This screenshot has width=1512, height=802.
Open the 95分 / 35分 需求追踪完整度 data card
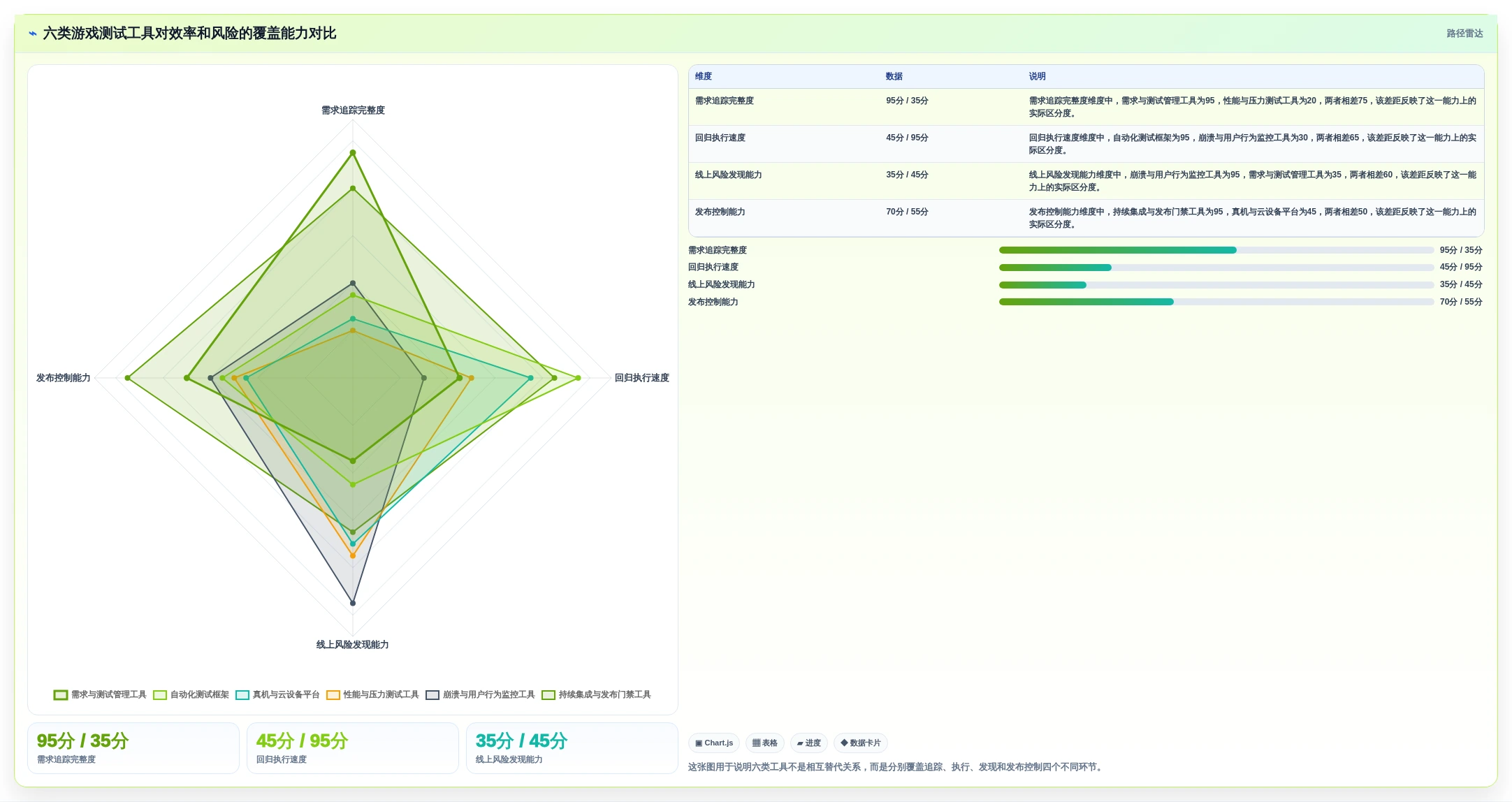coord(133,748)
